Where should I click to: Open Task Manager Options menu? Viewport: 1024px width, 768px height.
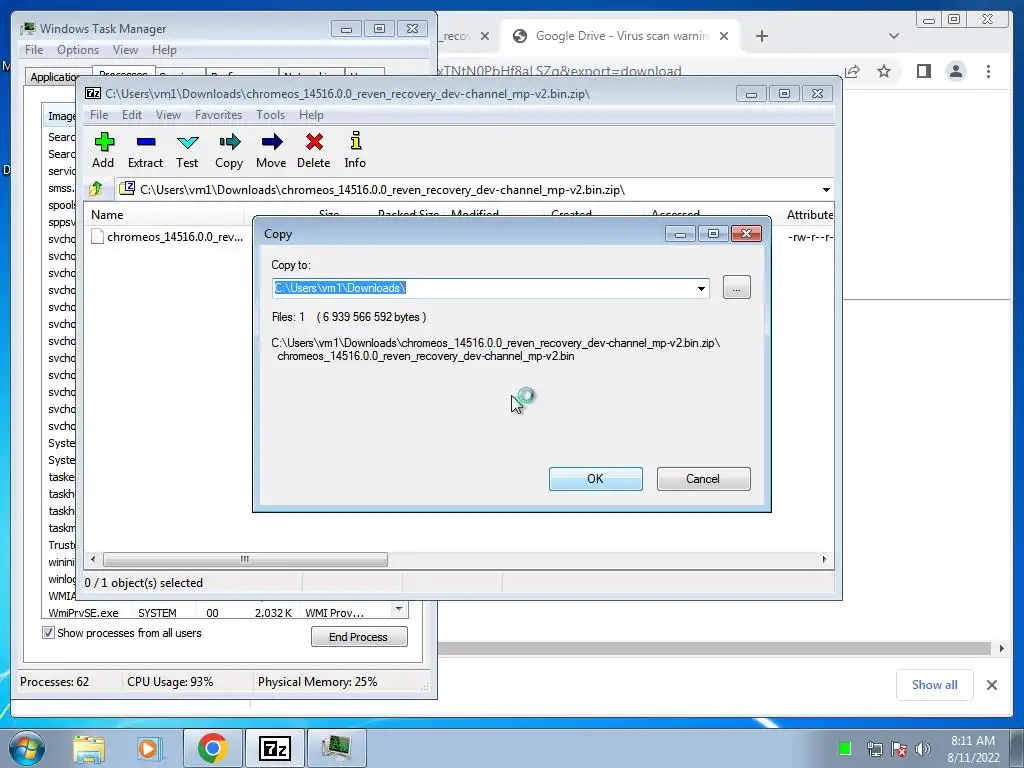coord(78,50)
